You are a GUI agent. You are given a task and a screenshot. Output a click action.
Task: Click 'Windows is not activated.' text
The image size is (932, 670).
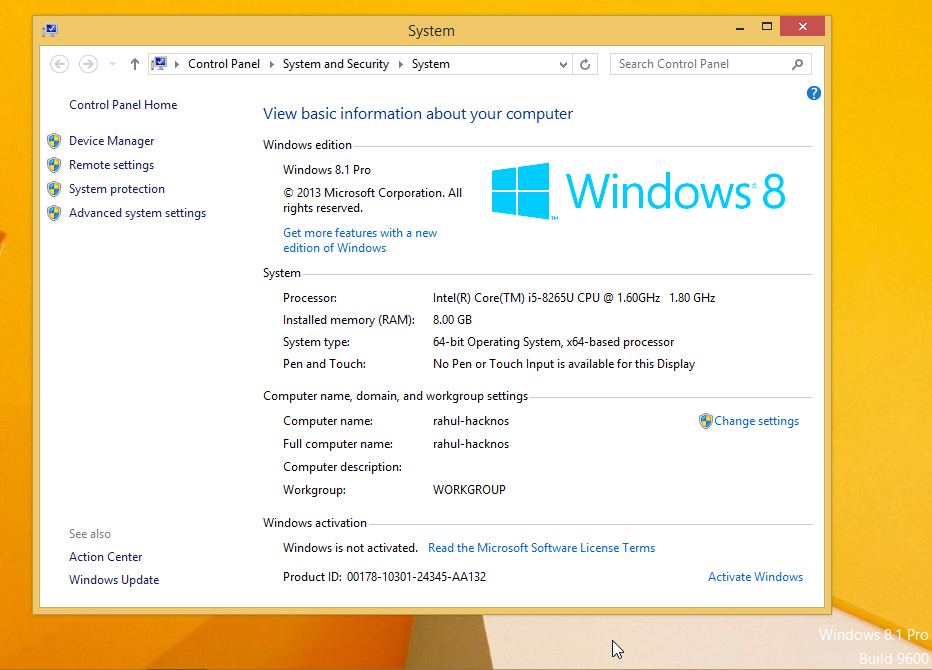coord(351,548)
